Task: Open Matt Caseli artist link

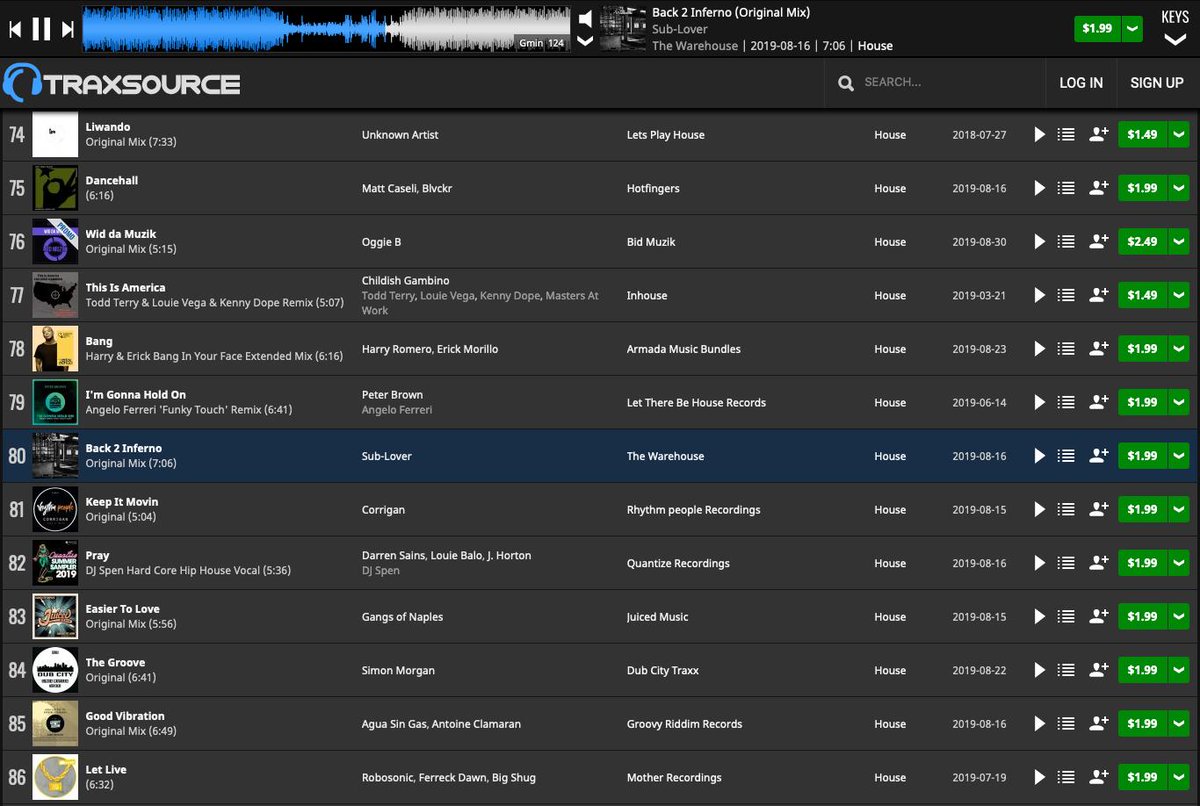Action: tap(389, 188)
